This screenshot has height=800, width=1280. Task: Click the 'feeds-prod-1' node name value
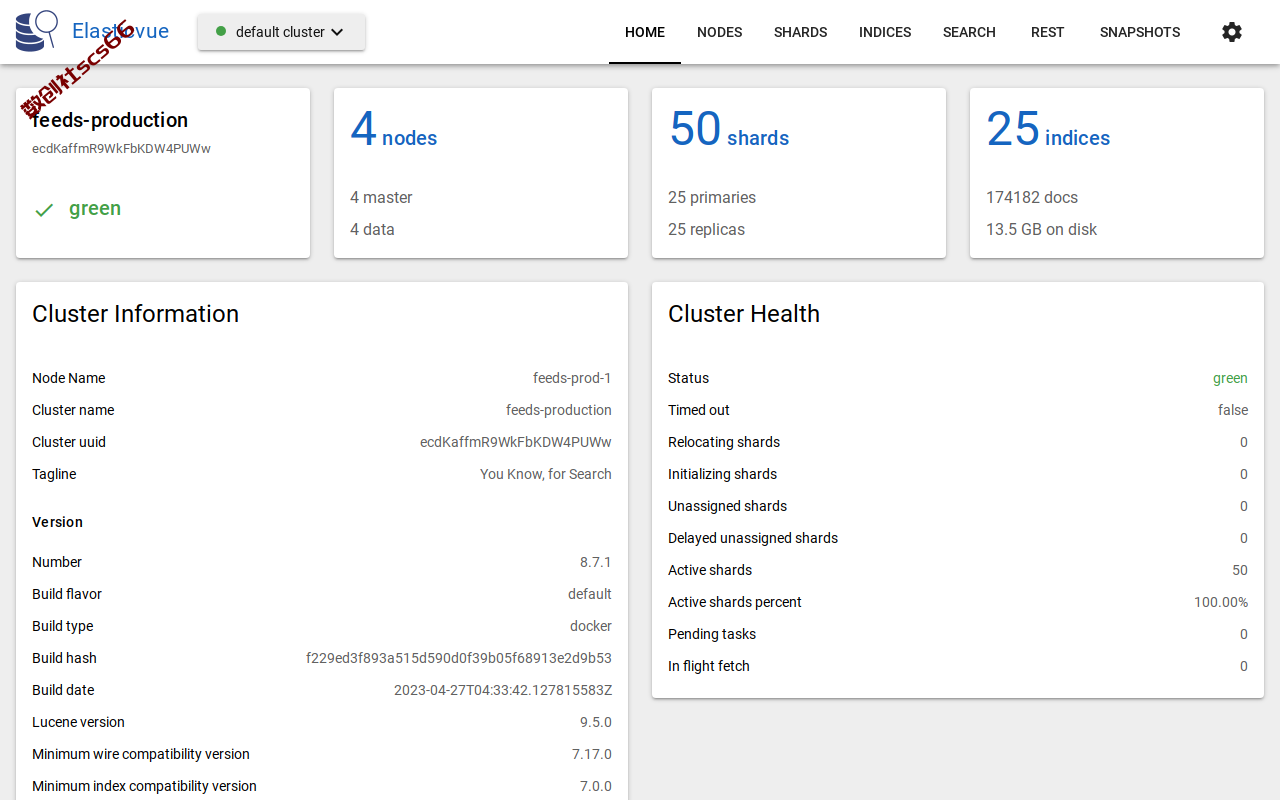pyautogui.click(x=572, y=378)
